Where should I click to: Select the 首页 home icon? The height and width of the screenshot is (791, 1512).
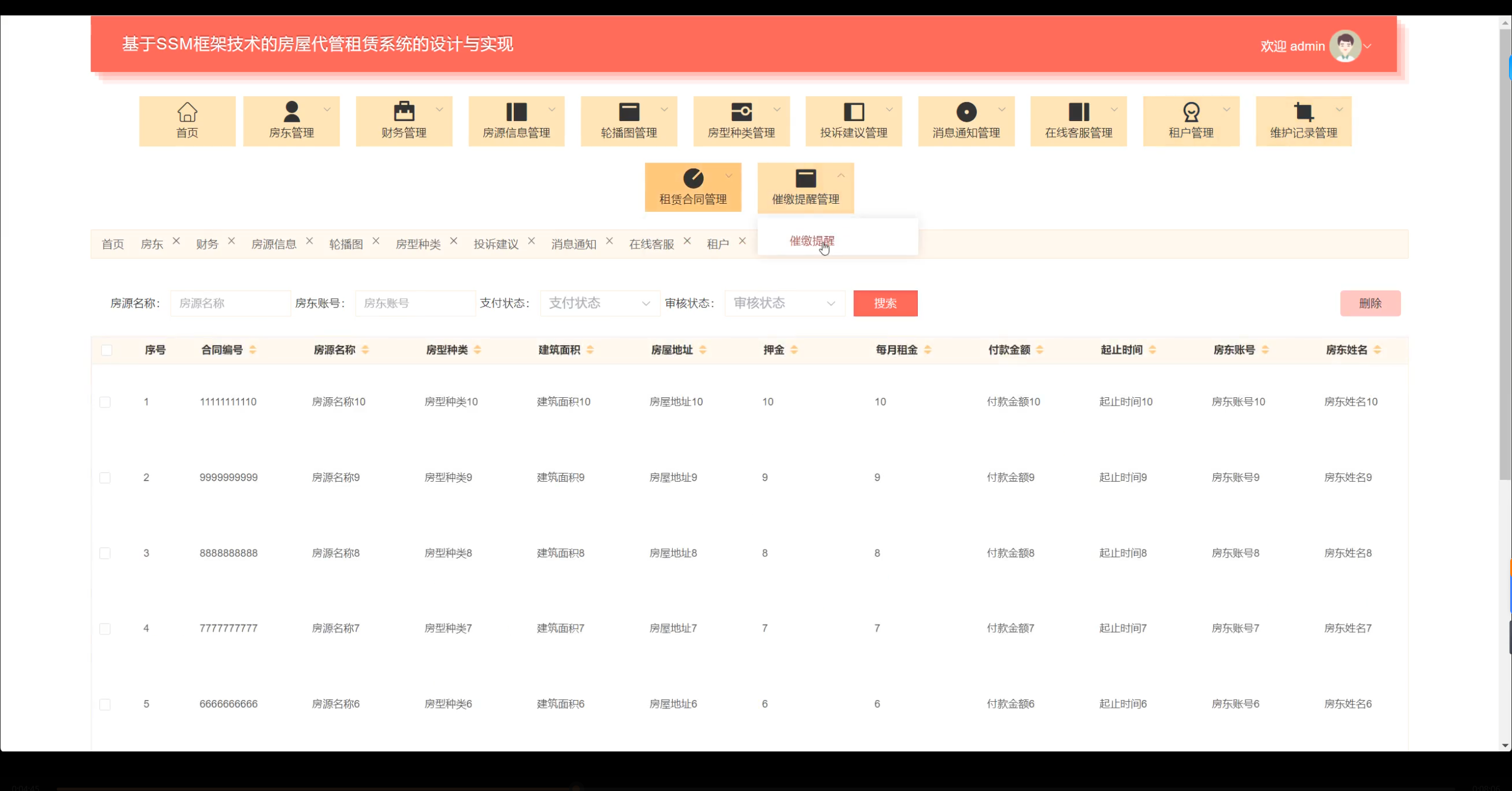coord(187,112)
